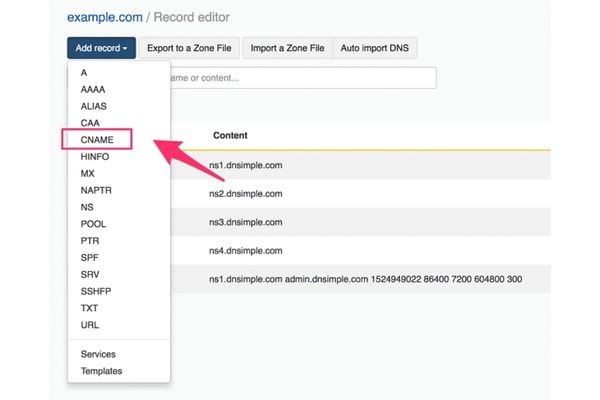Choose ALIAS from the record menu
The image size is (600, 400).
119,106
